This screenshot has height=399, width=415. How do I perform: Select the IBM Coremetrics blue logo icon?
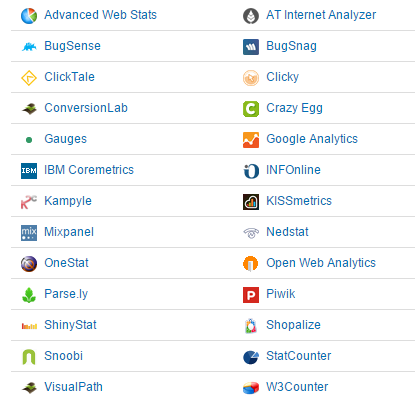29,171
